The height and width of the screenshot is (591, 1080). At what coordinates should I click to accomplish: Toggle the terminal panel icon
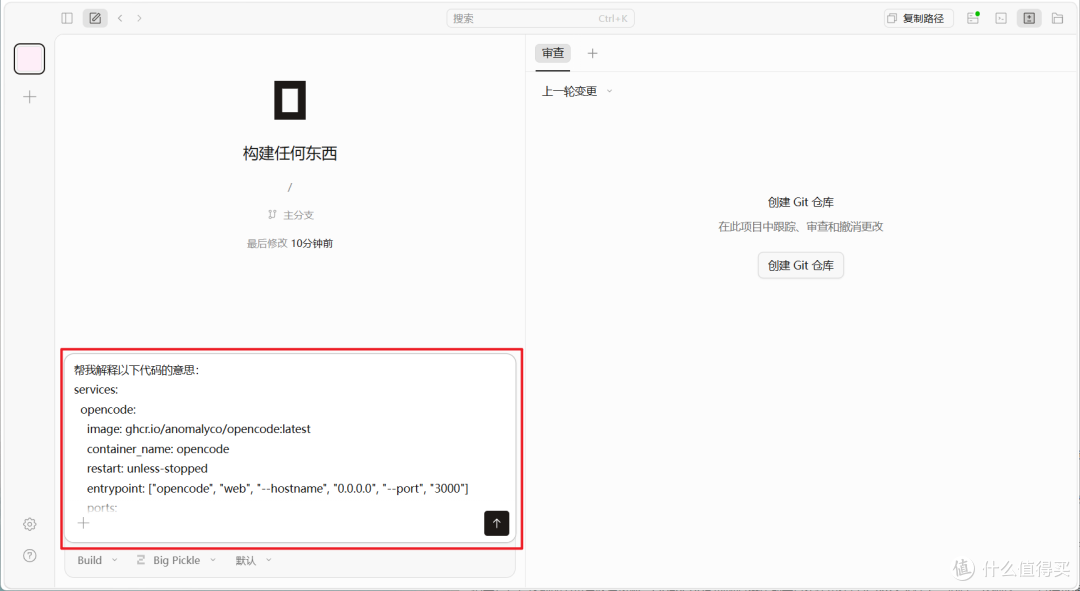pos(1001,19)
